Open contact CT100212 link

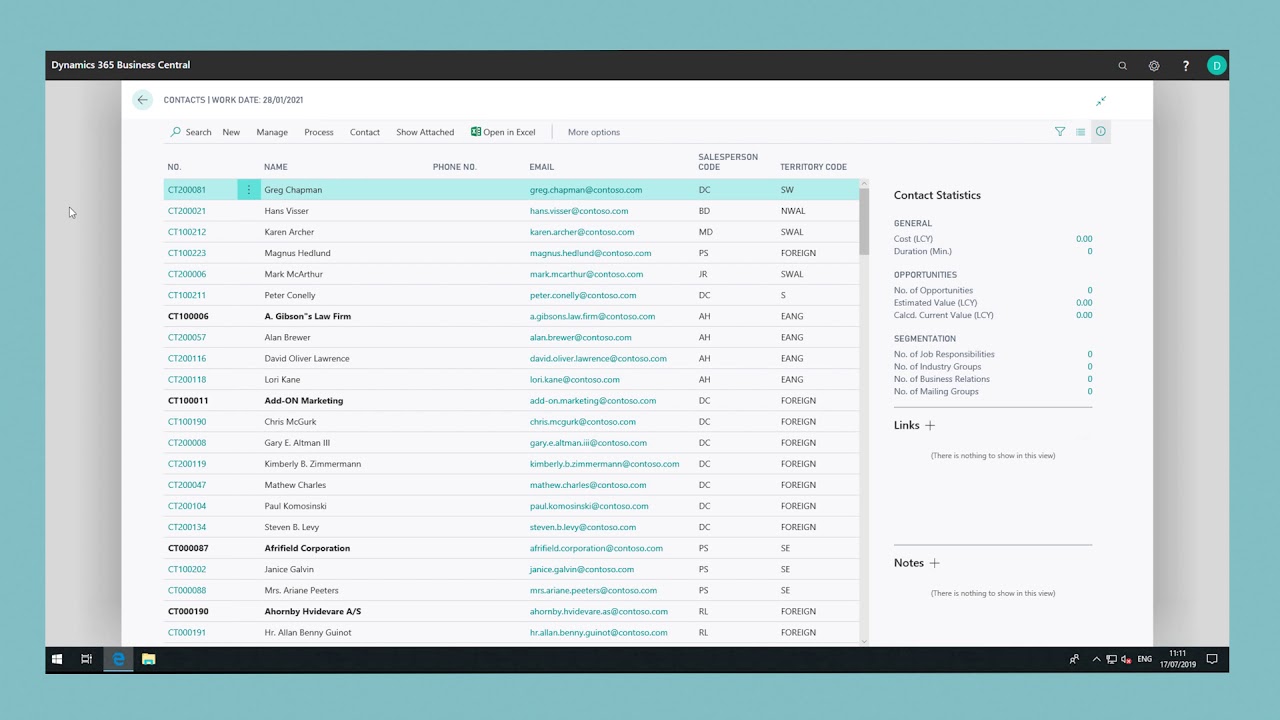[187, 232]
